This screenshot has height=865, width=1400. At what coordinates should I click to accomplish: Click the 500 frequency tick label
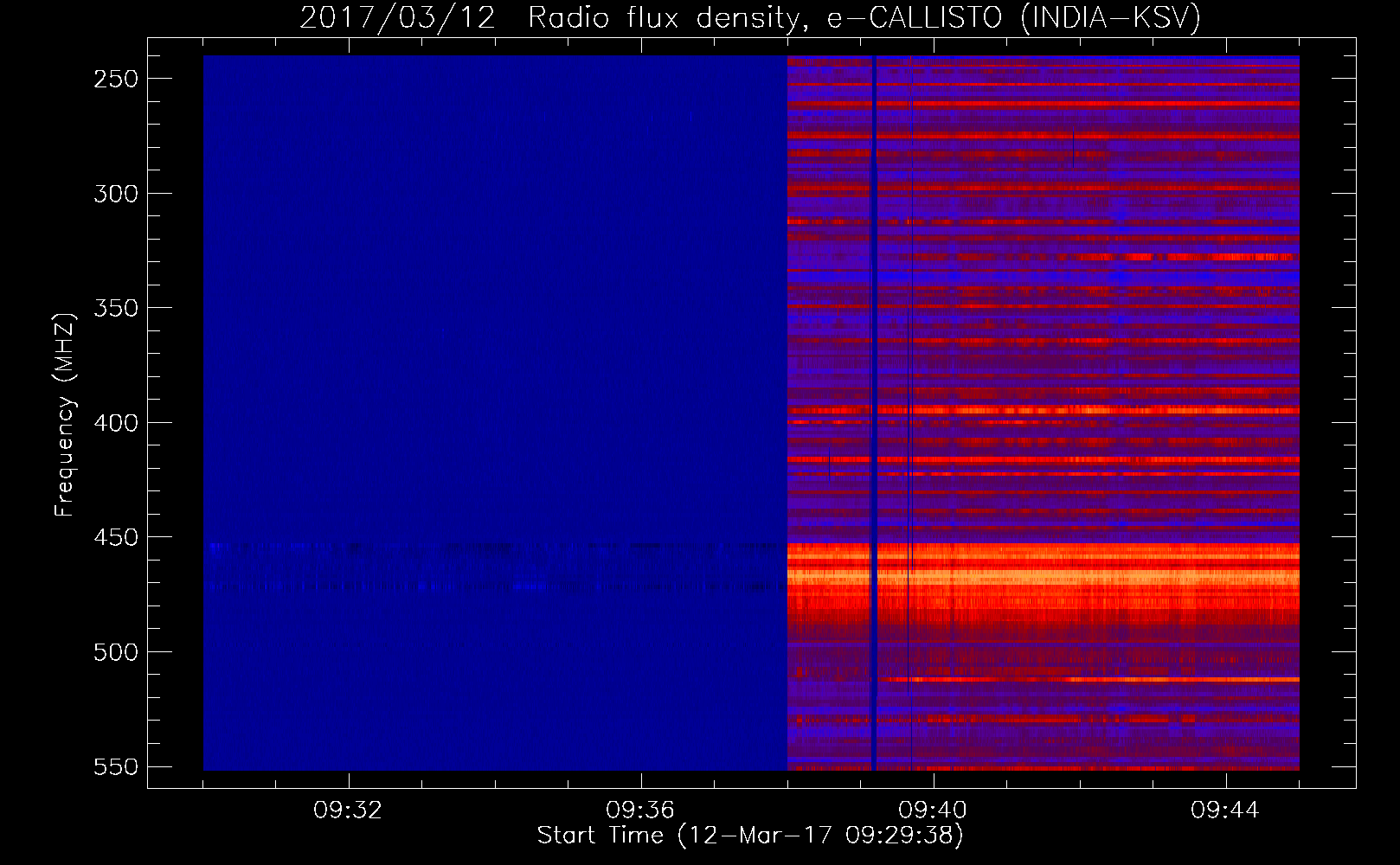(116, 653)
